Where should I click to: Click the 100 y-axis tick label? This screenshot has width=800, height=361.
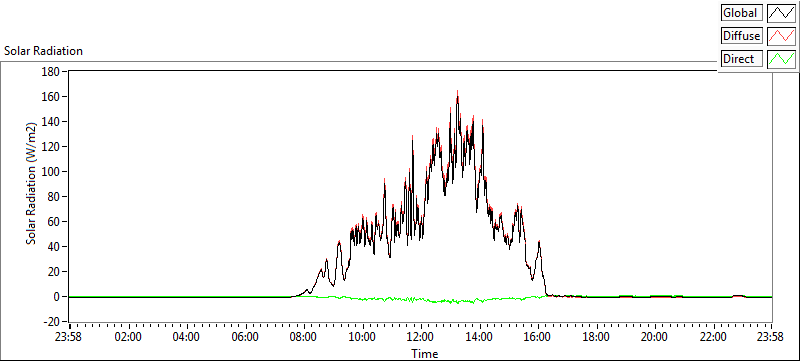51,172
